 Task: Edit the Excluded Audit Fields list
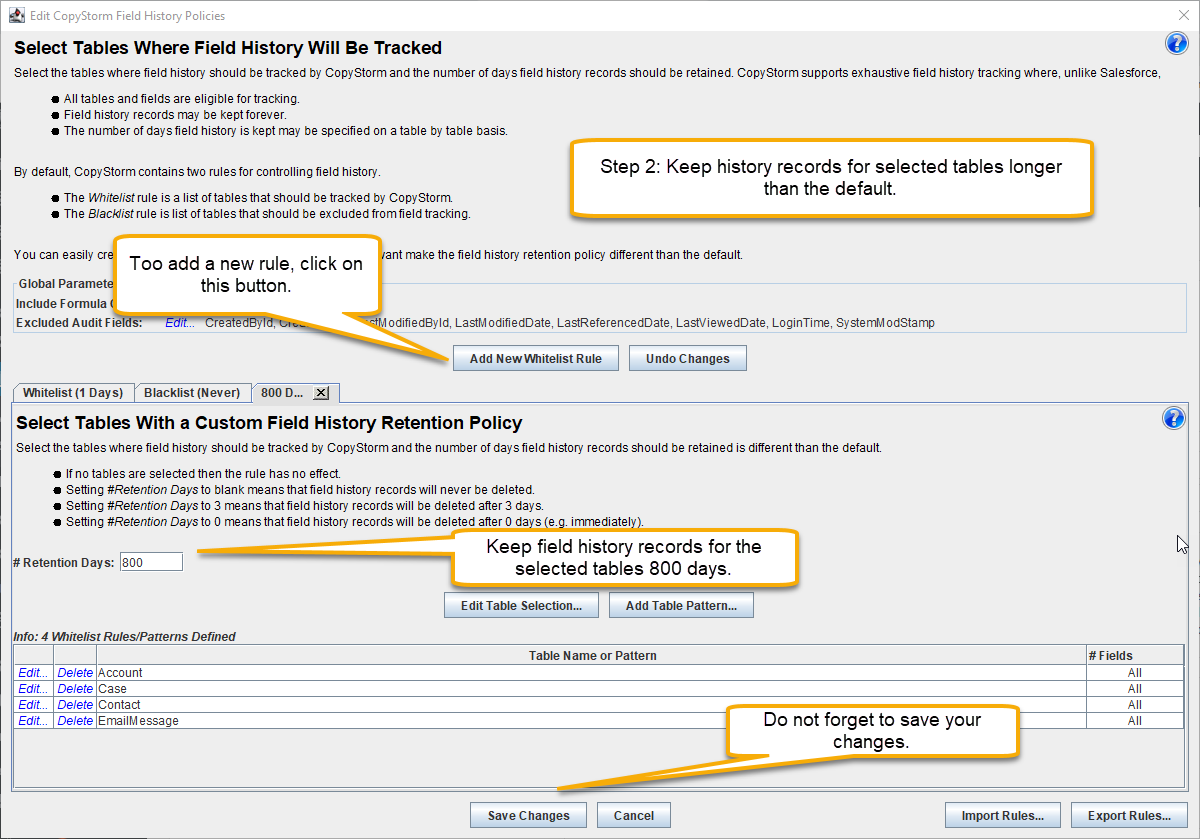click(180, 323)
